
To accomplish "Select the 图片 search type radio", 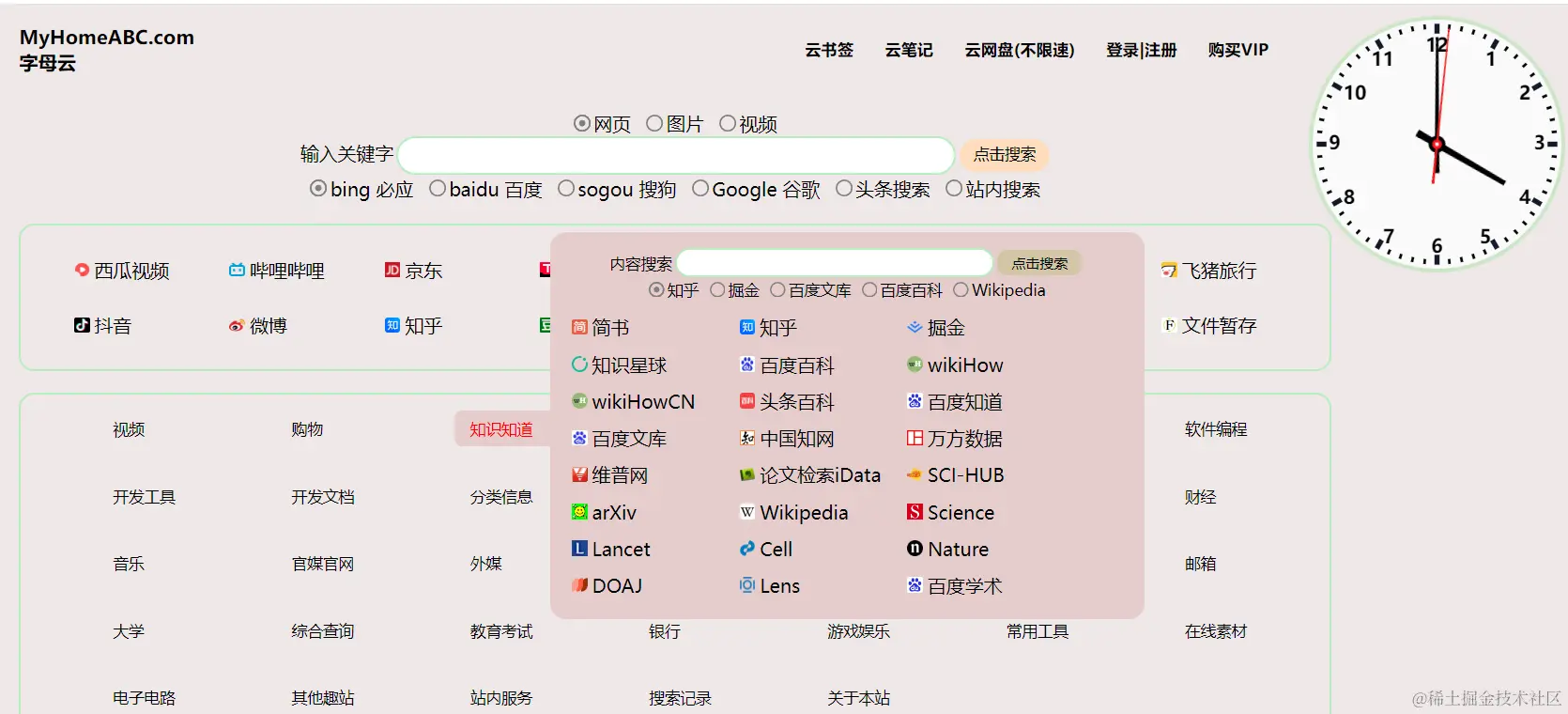I will 654,123.
